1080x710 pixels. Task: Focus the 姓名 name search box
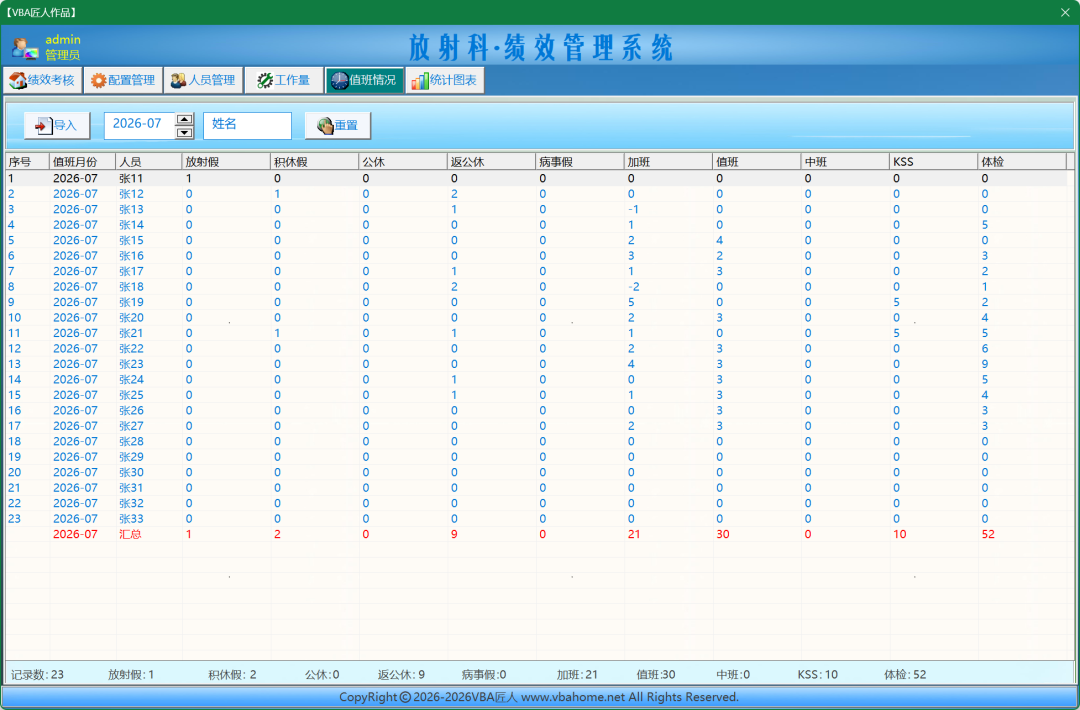point(247,125)
